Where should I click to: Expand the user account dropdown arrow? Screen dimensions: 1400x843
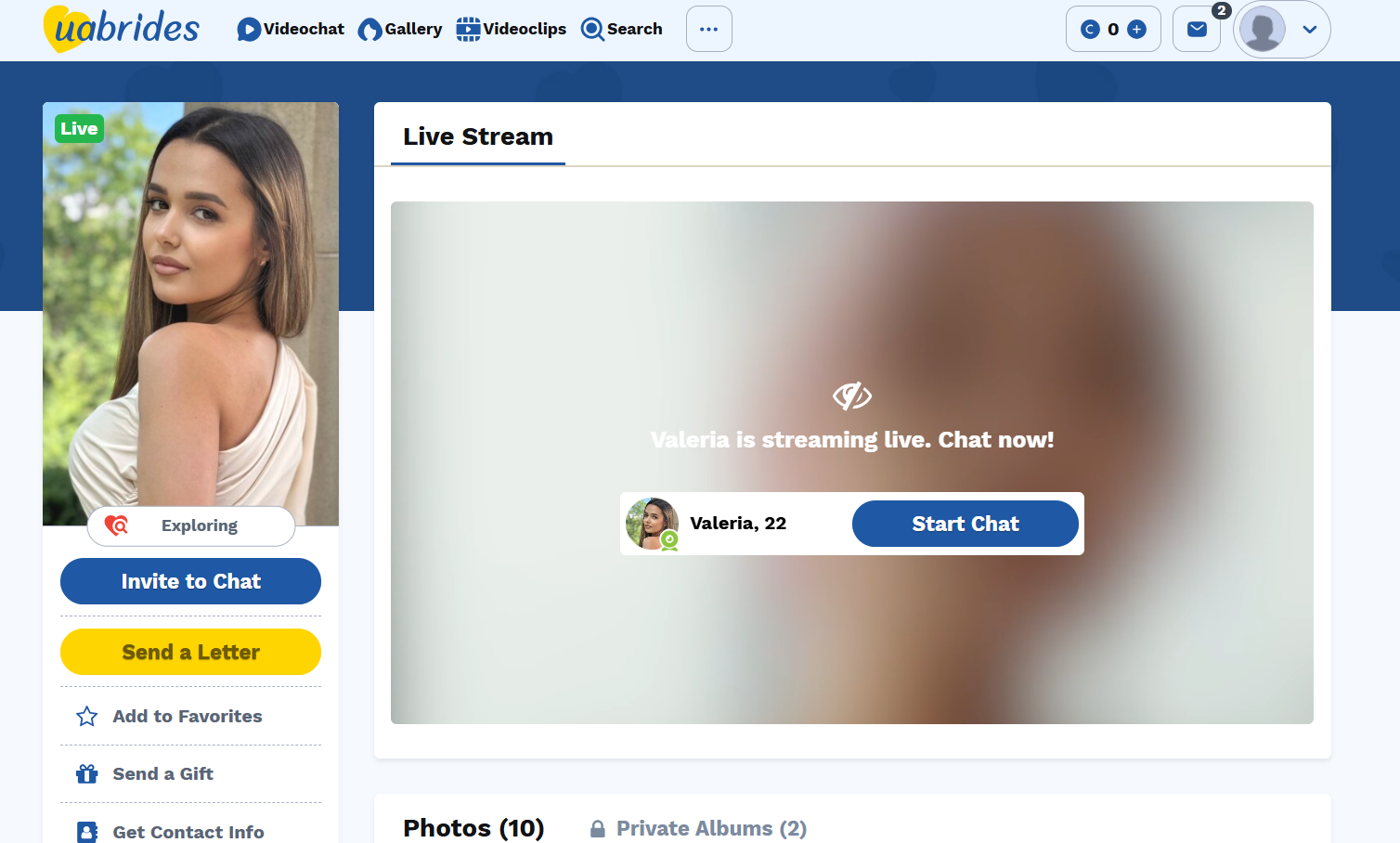pos(1309,30)
